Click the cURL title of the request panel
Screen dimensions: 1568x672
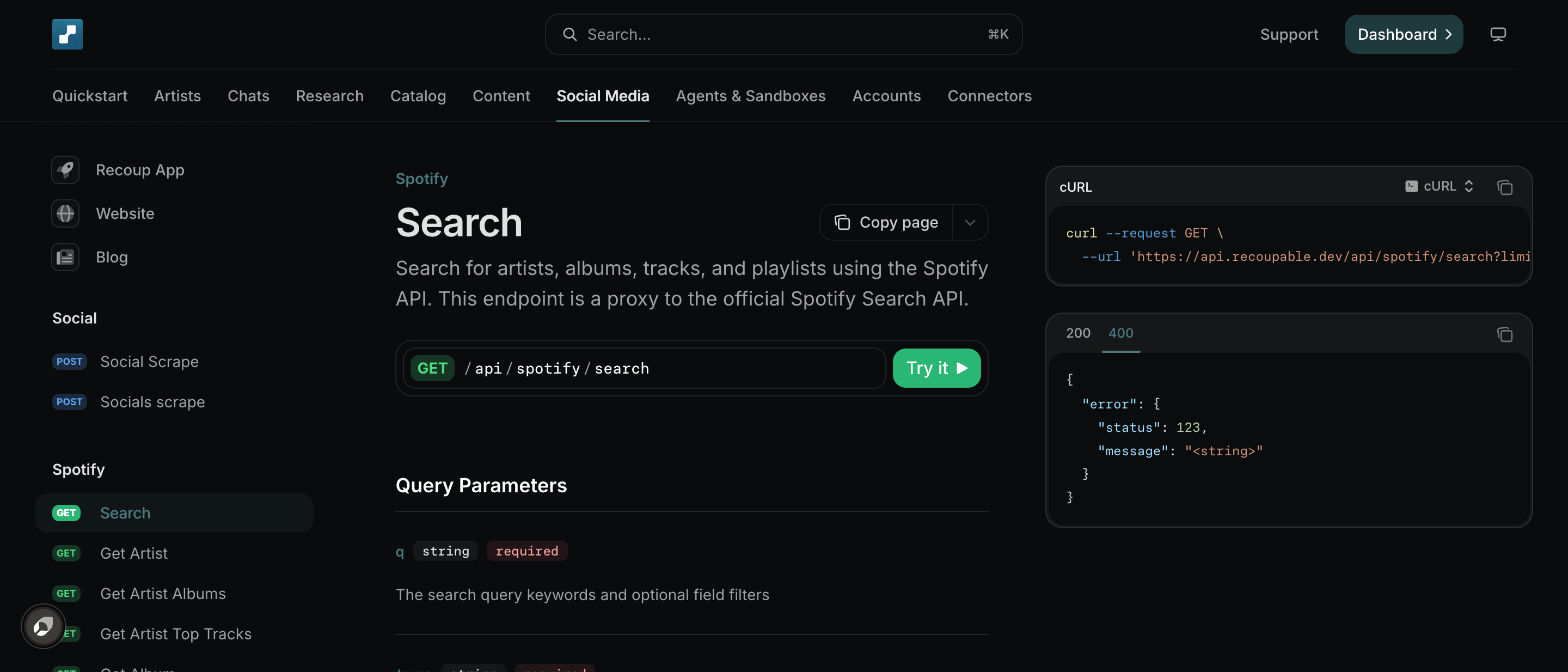coord(1076,187)
